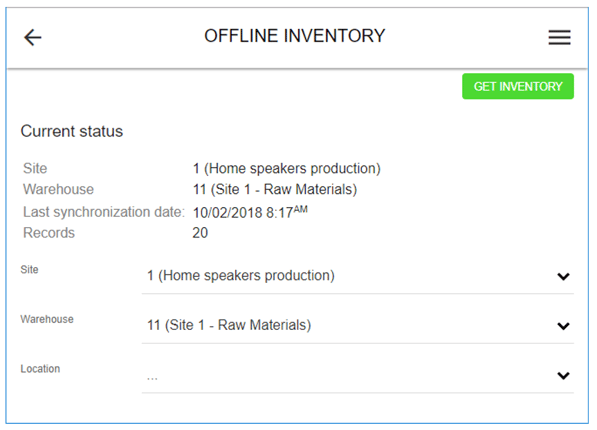This screenshot has width=597, height=430.
Task: Click the empty Location field placeholder
Action: [358, 376]
